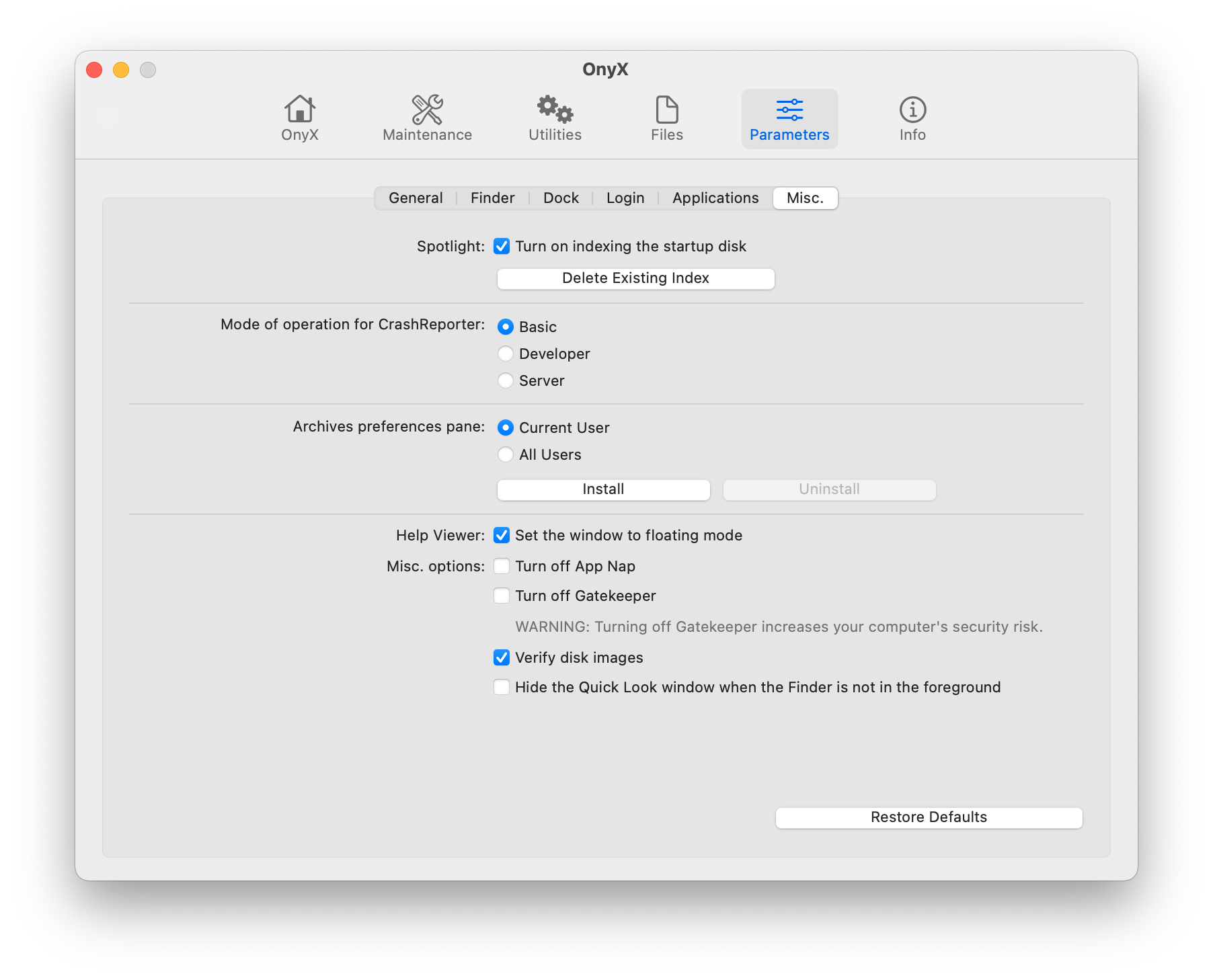Viewport: 1213px width, 980px height.
Task: Choose Server CrashReporter mode
Action: click(506, 381)
